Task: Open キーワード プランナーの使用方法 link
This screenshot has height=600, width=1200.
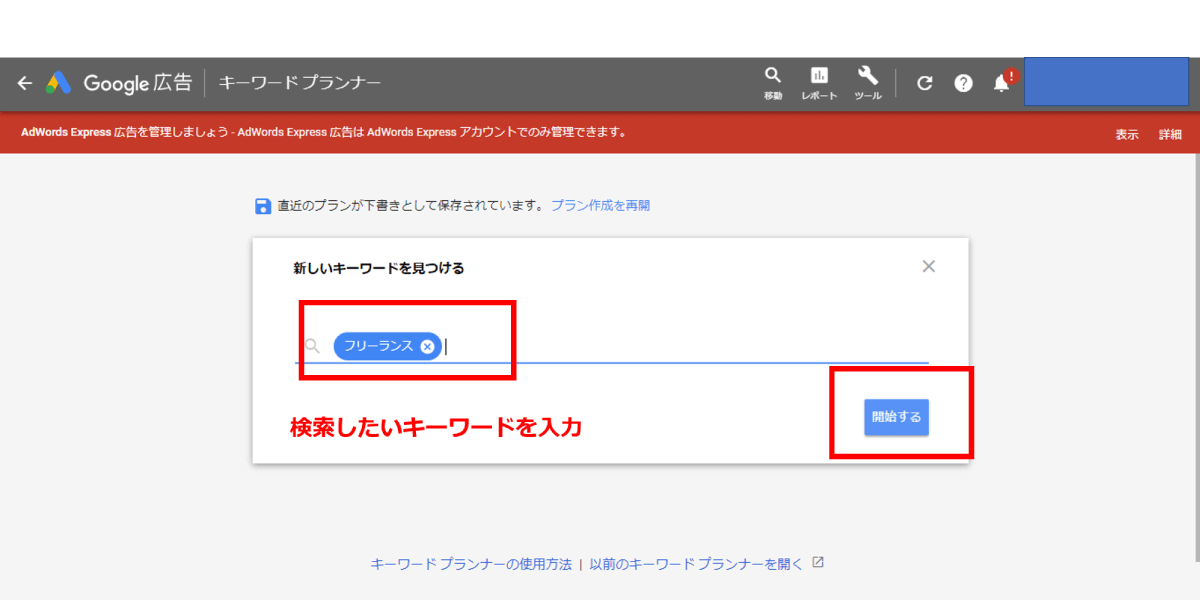Action: click(x=471, y=564)
